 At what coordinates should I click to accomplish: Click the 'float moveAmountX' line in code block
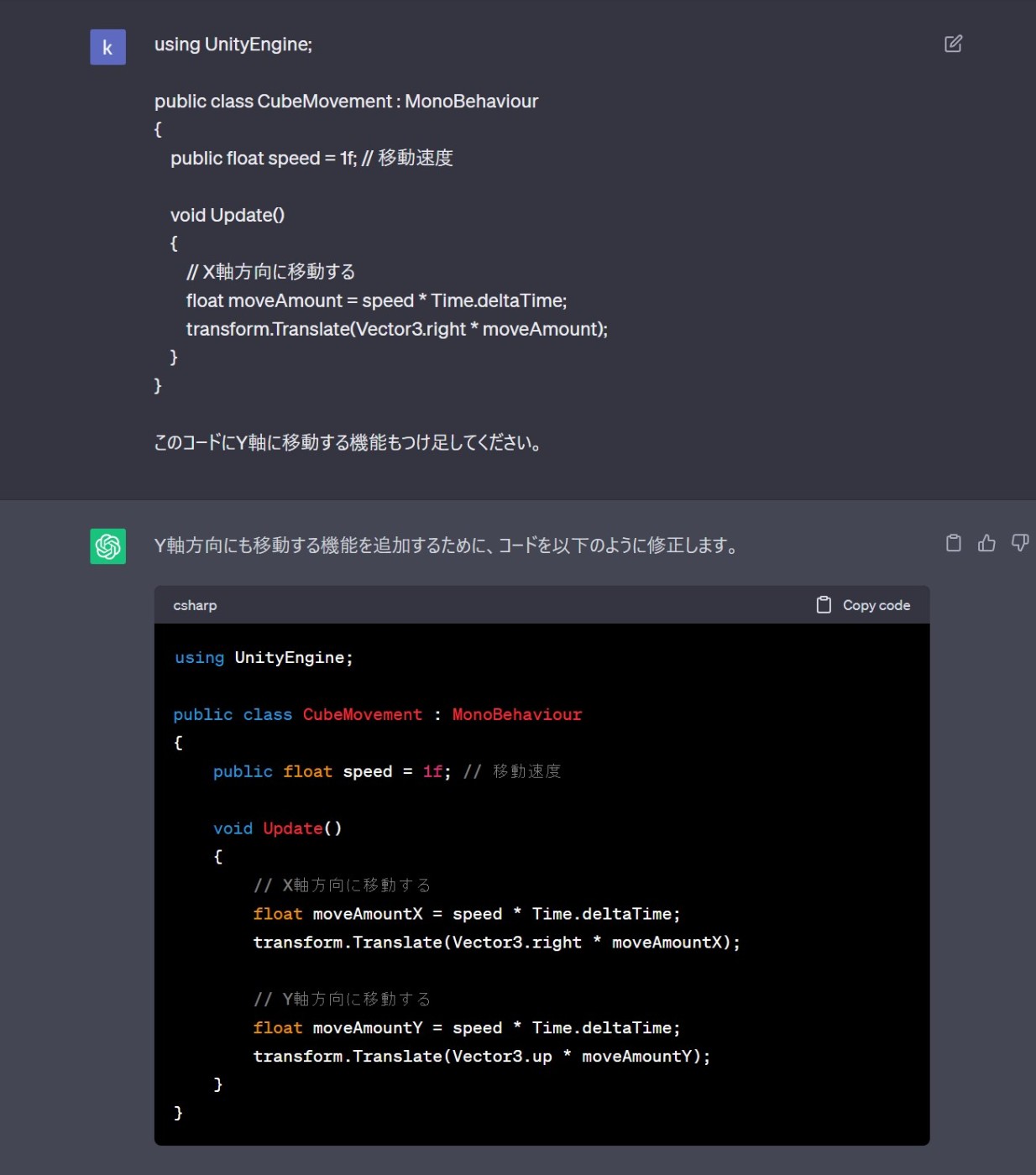pos(467,914)
